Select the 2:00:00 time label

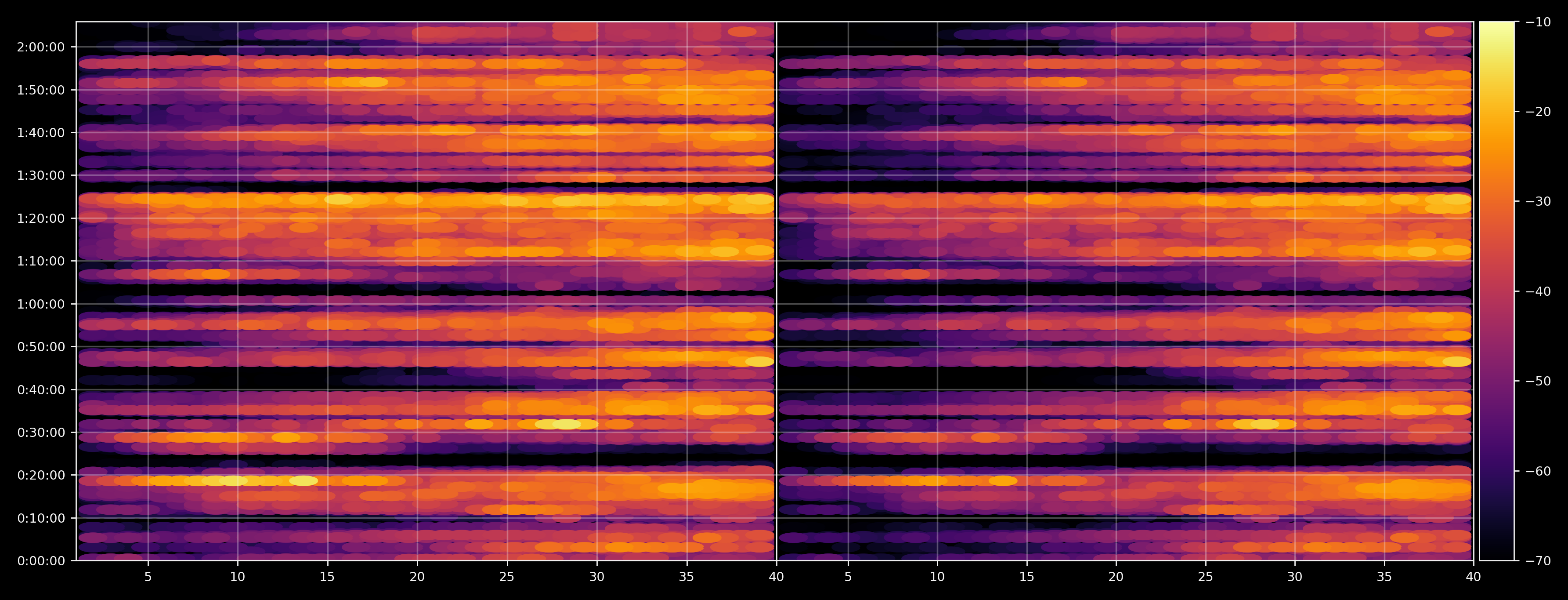[x=41, y=47]
